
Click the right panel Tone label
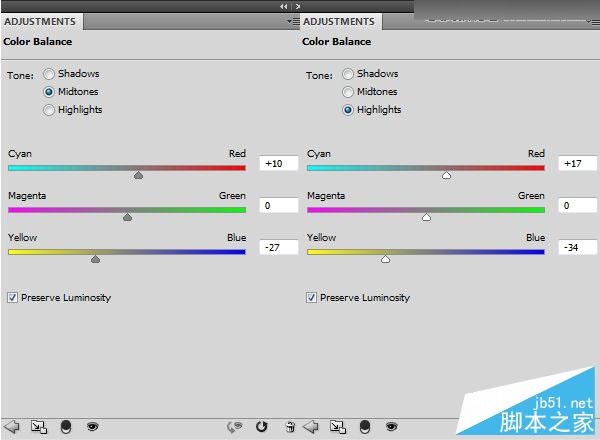tap(319, 75)
